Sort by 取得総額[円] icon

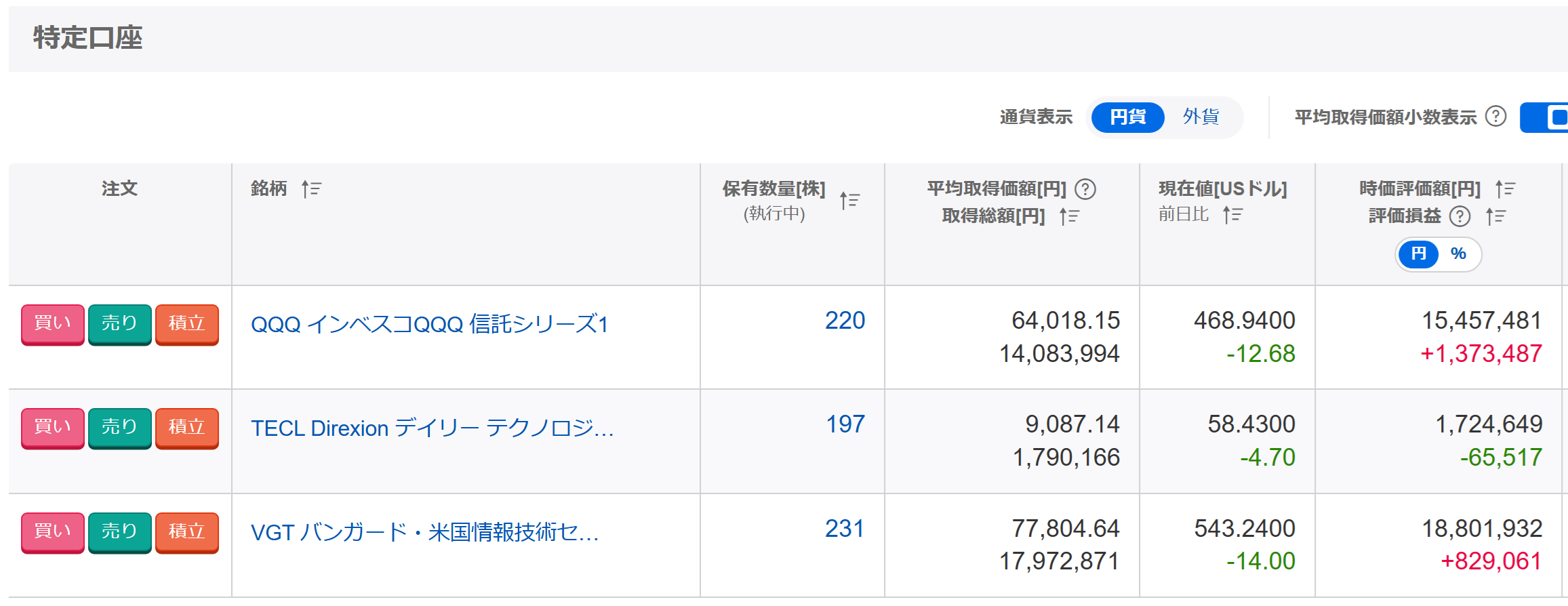(x=1069, y=216)
